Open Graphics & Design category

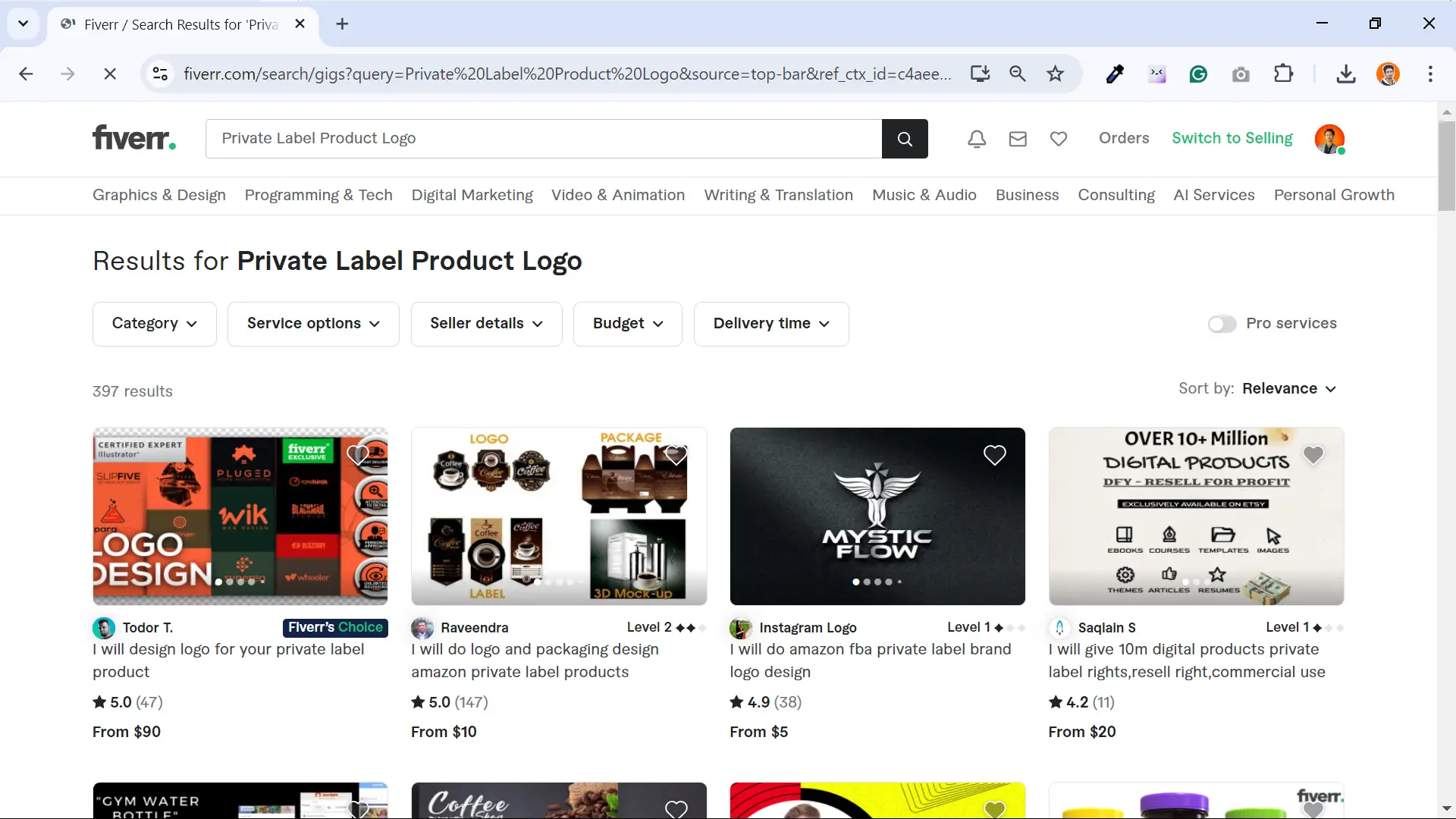(159, 195)
